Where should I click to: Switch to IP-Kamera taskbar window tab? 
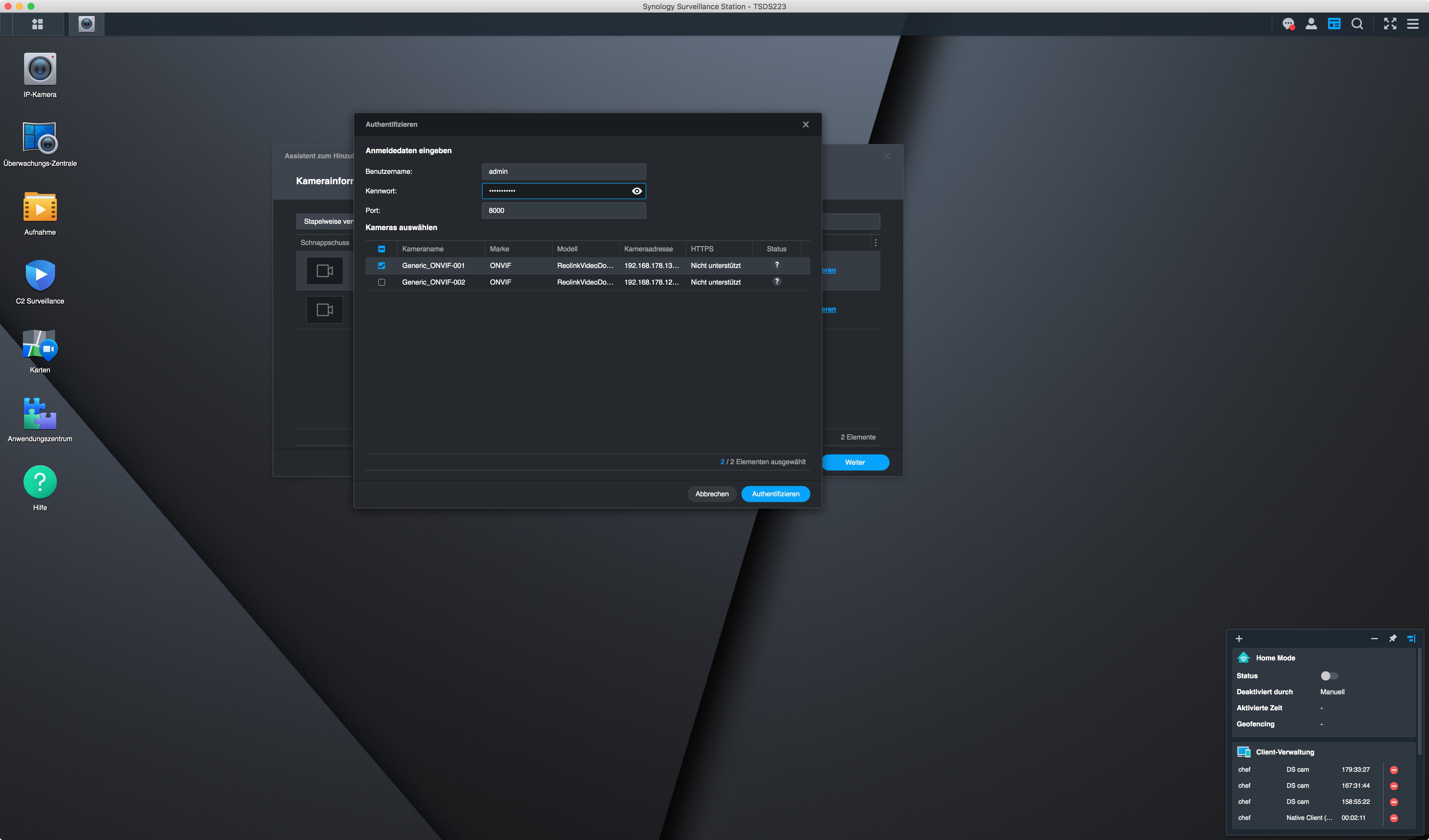86,24
